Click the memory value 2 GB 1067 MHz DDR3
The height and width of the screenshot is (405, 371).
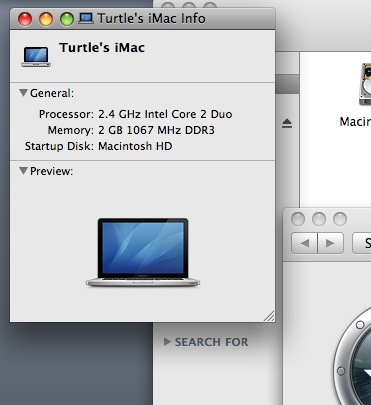[156, 130]
